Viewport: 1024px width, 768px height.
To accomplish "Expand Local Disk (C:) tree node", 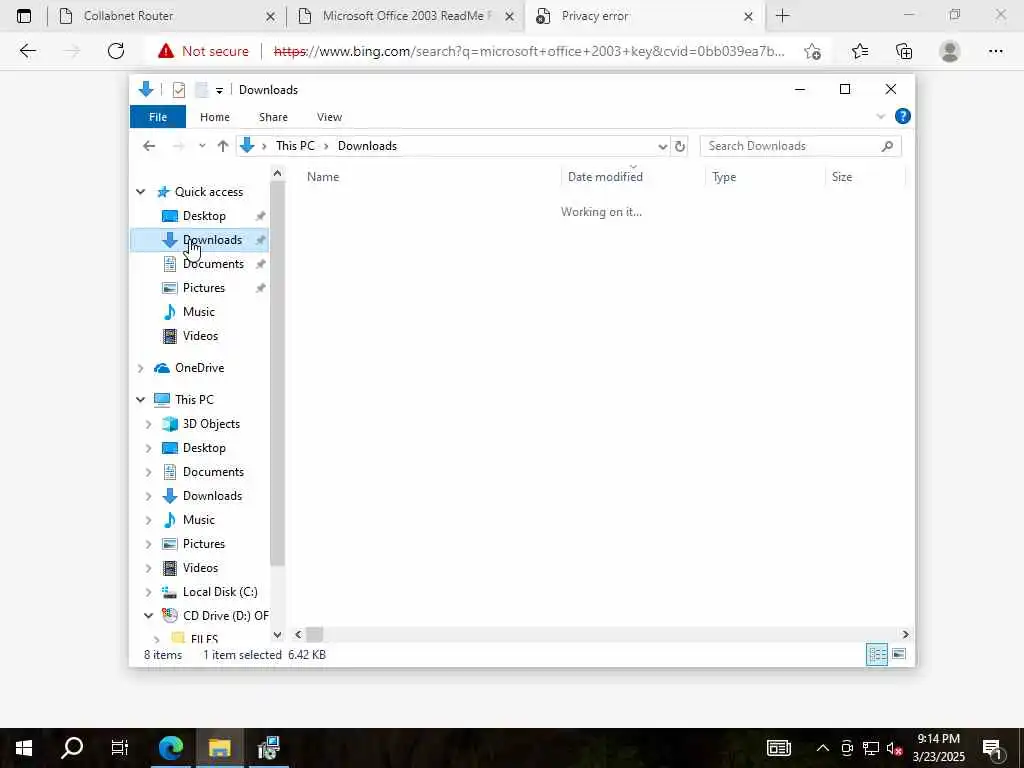I will click(148, 592).
